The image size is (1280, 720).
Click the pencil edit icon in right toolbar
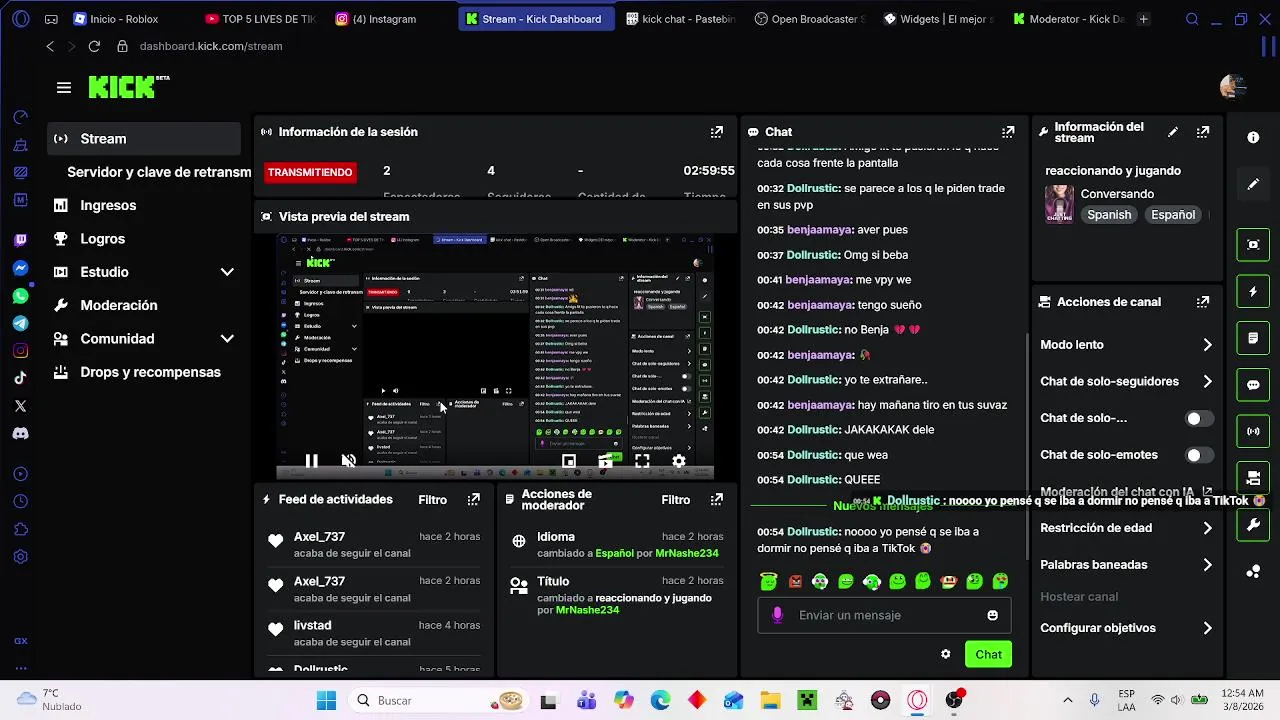1253,185
